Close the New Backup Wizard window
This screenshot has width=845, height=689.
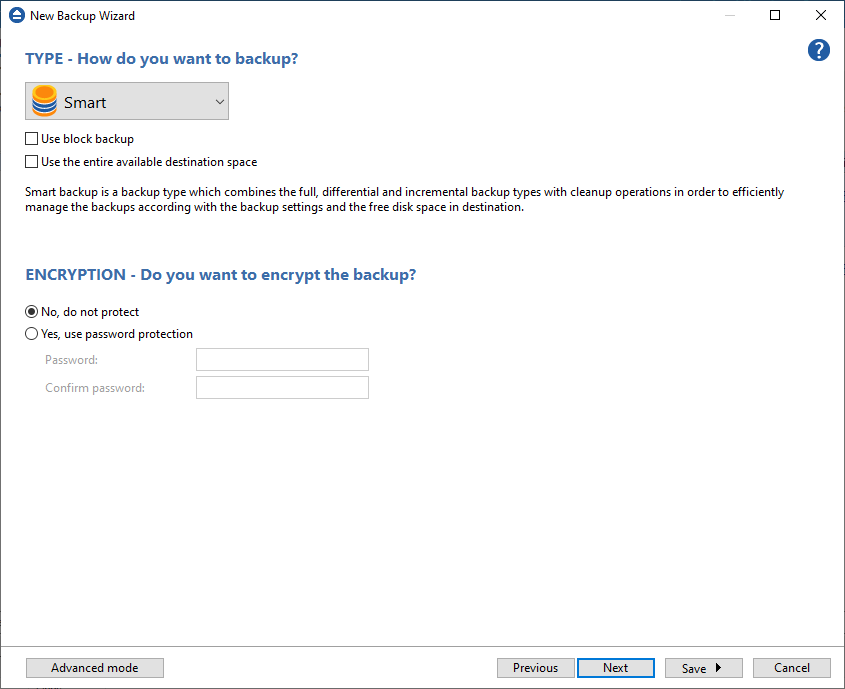pos(820,15)
